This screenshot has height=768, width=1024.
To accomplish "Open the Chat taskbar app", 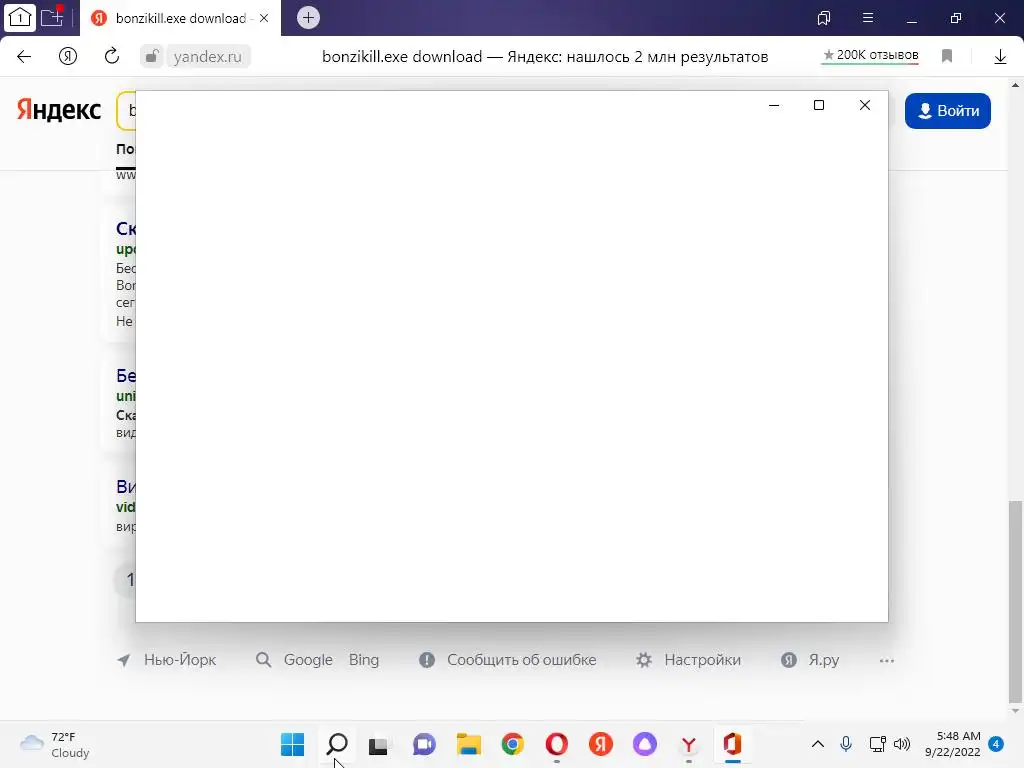I will pos(424,744).
